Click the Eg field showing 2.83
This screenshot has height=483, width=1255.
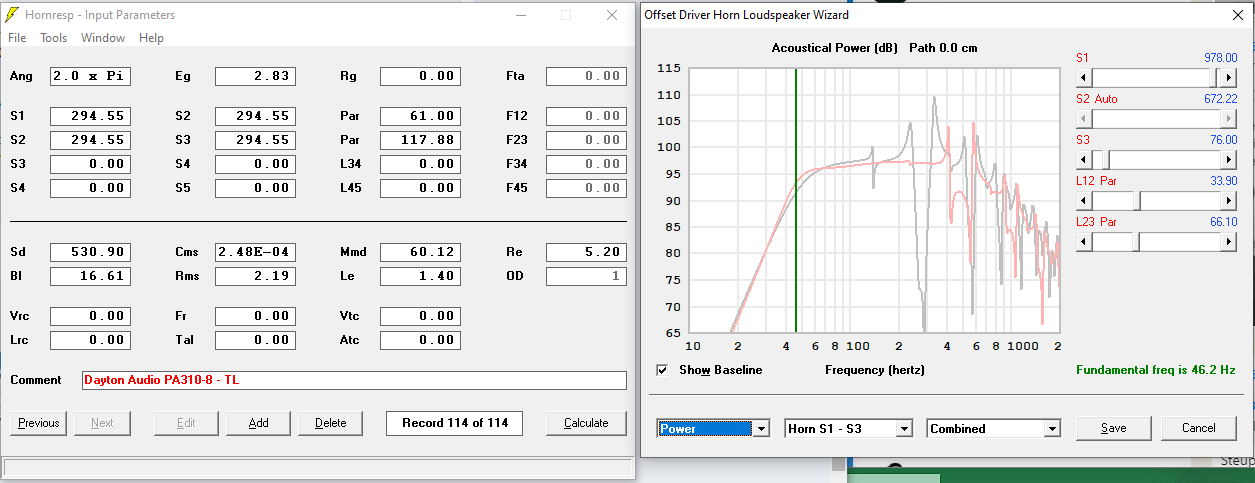(255, 76)
